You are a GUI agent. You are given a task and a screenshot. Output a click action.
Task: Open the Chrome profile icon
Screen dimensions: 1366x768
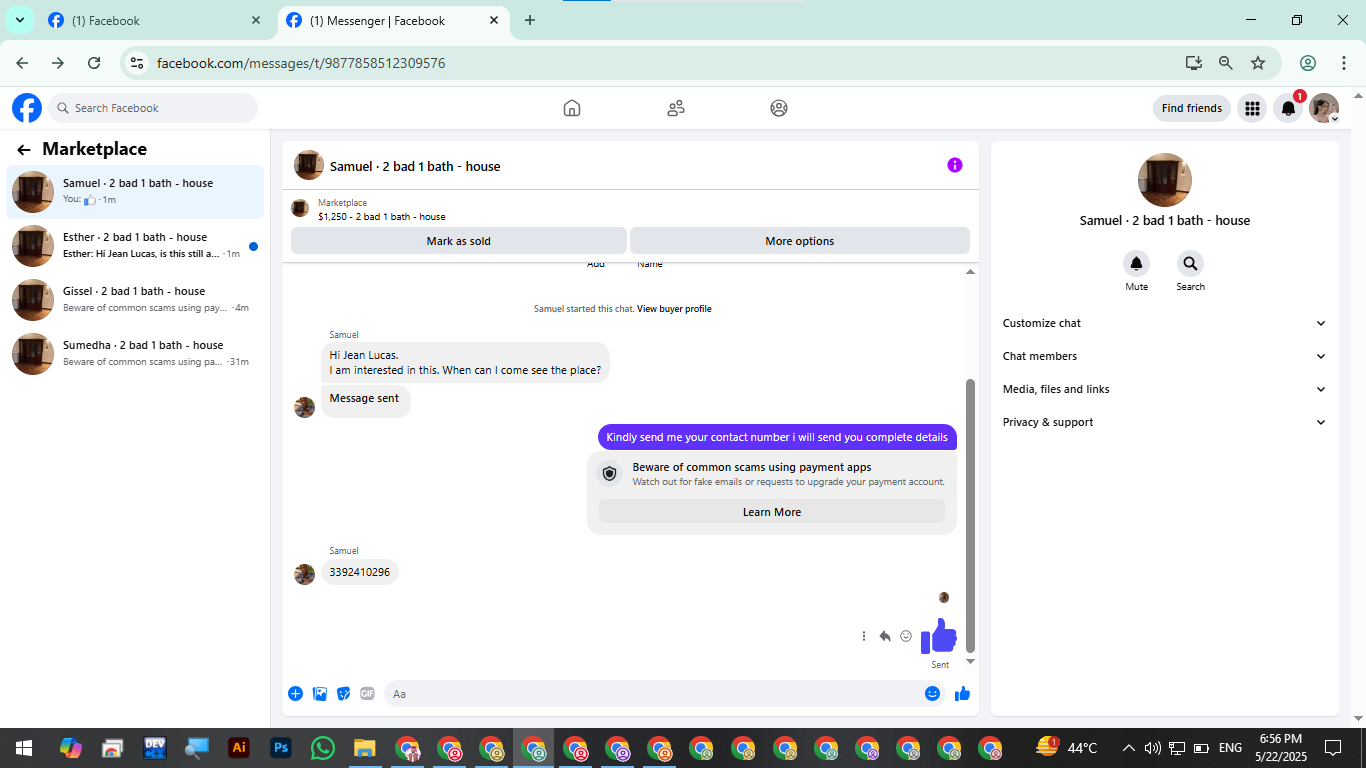click(1308, 63)
